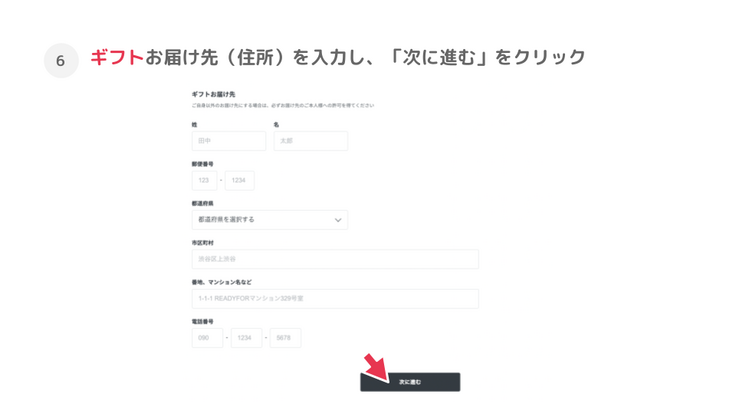Image resolution: width=736 pixels, height=414 pixels.
Task: Click the notice about permission from the recipient
Action: (283, 105)
